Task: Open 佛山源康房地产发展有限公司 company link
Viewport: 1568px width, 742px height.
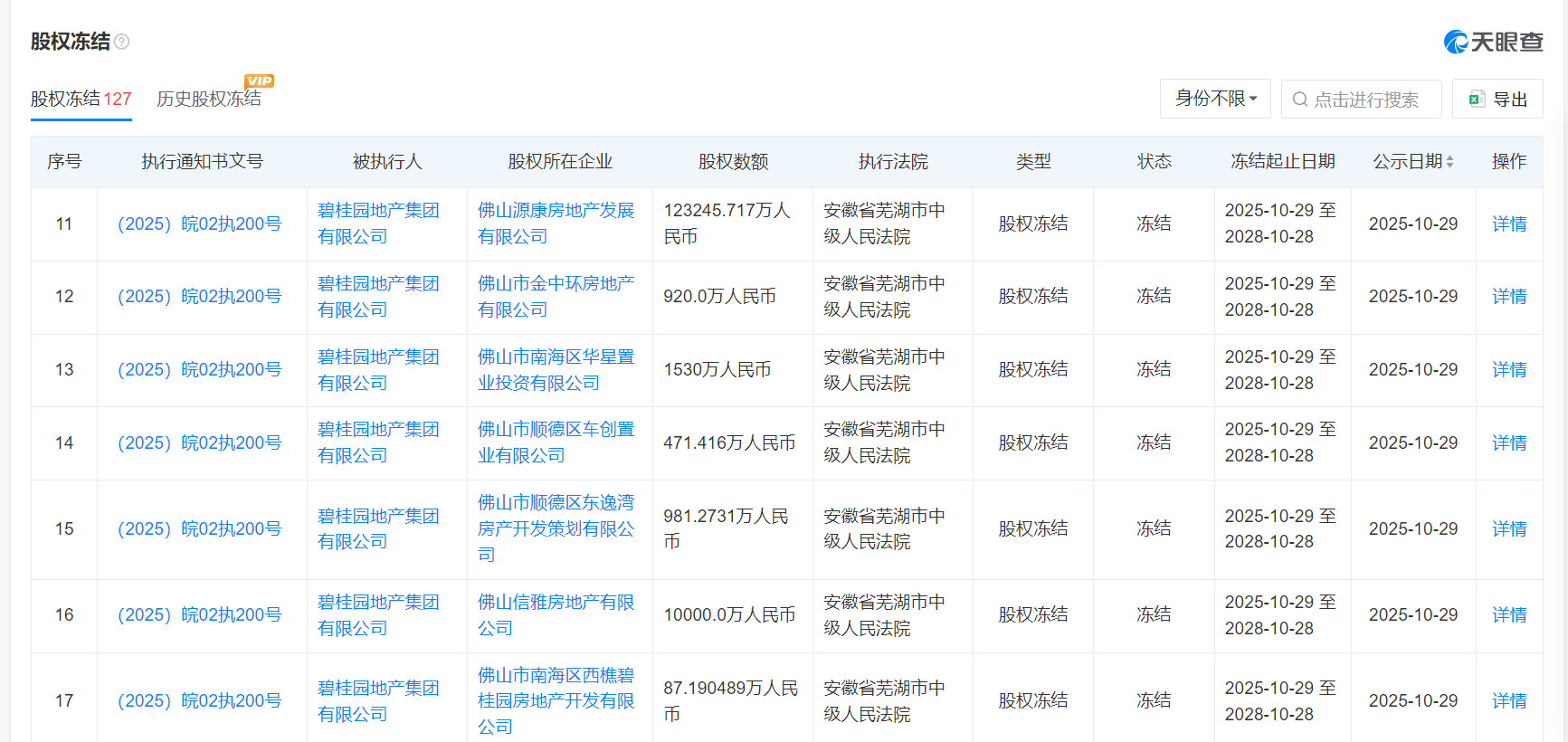Action: [x=556, y=224]
